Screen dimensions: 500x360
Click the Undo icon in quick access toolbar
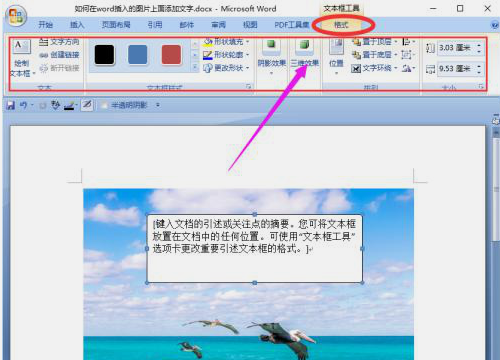click(23, 105)
